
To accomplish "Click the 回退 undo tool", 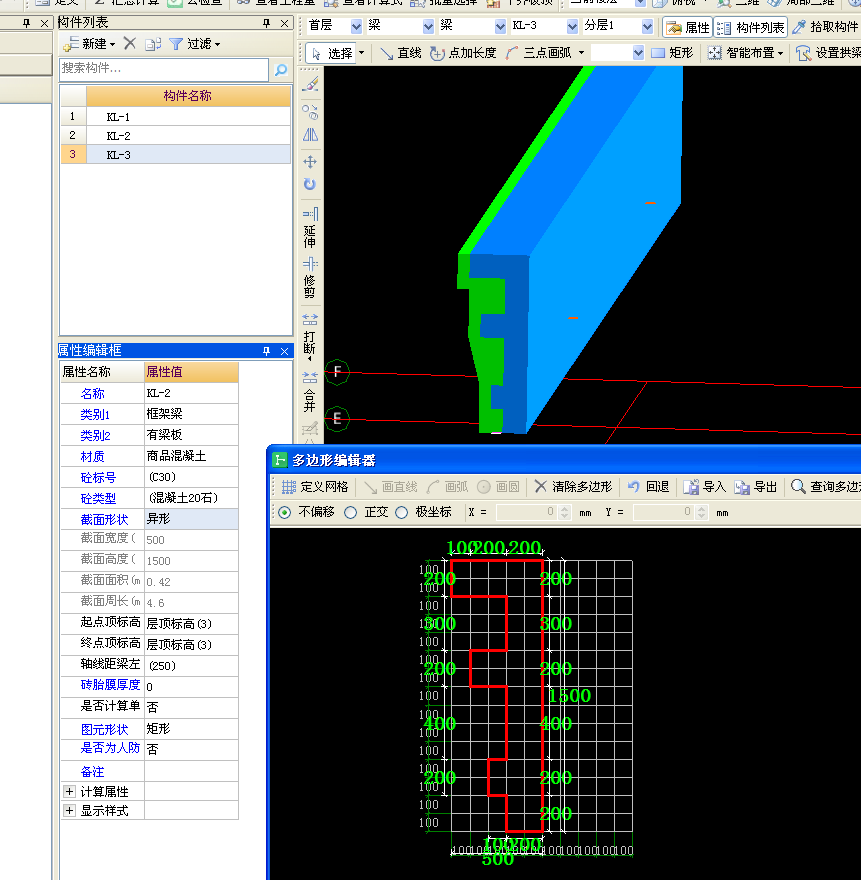I will point(648,487).
